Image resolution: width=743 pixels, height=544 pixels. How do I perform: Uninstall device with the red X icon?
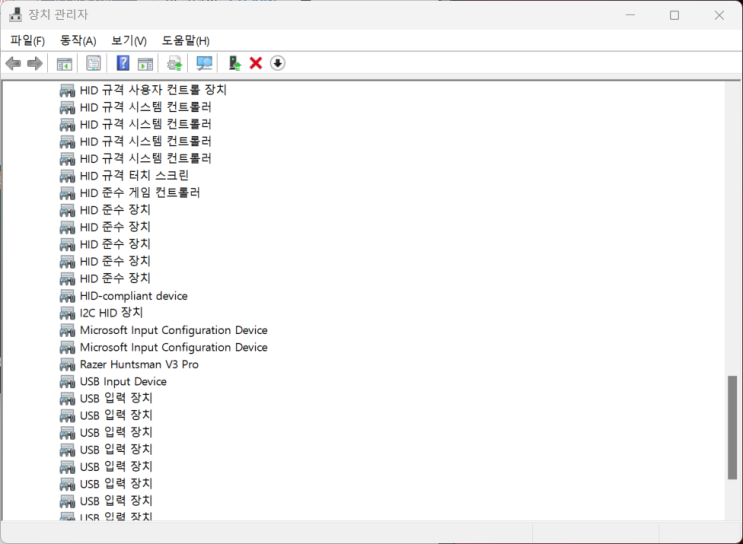pos(256,63)
